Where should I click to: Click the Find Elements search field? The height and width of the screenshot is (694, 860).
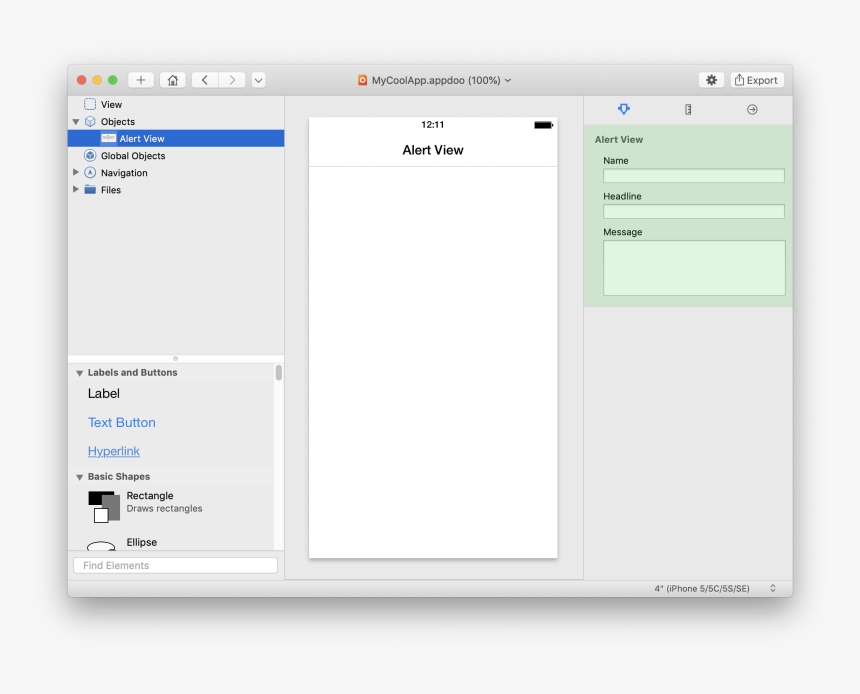pos(175,566)
